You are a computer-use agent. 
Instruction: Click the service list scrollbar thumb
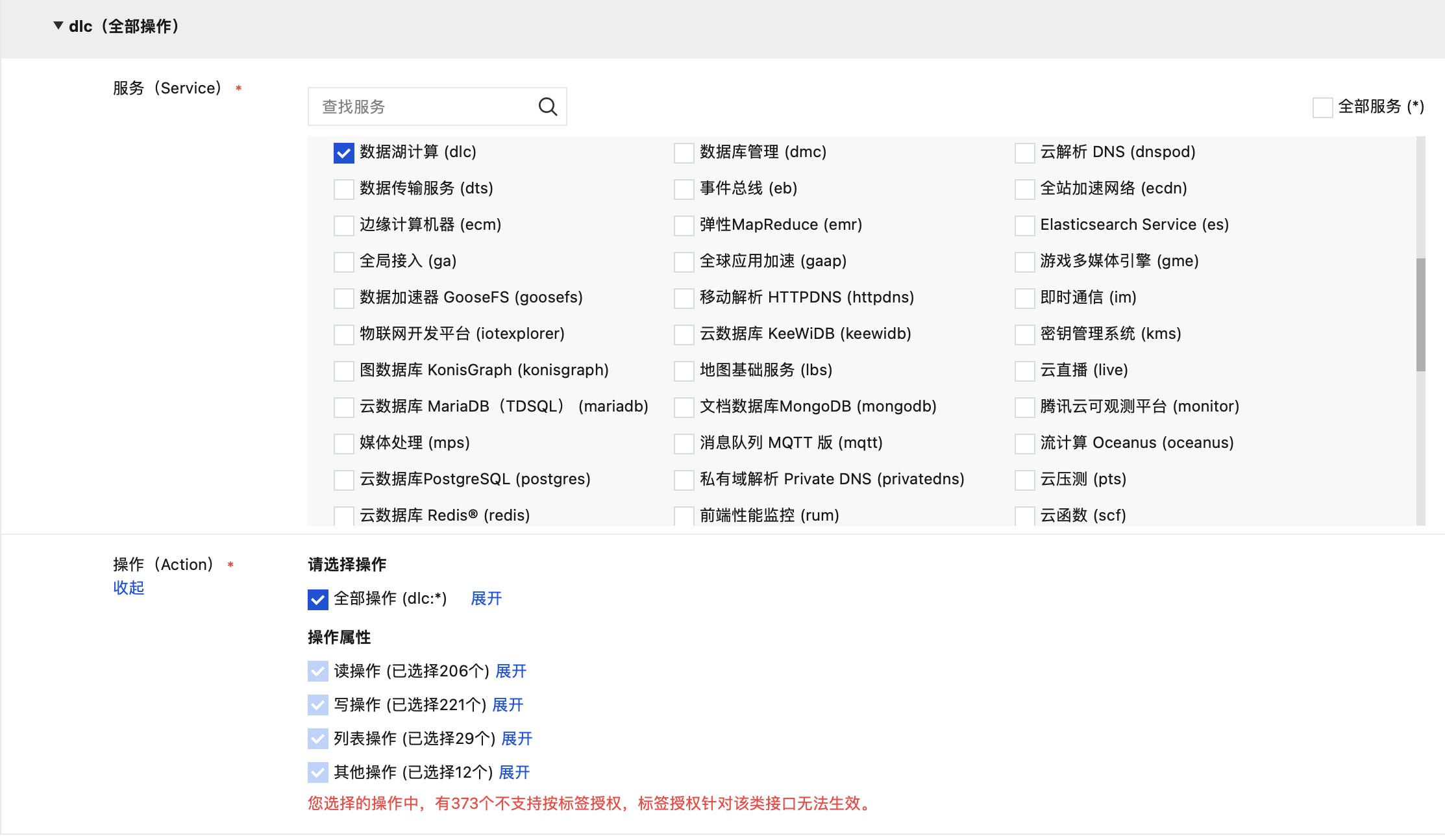(1420, 315)
